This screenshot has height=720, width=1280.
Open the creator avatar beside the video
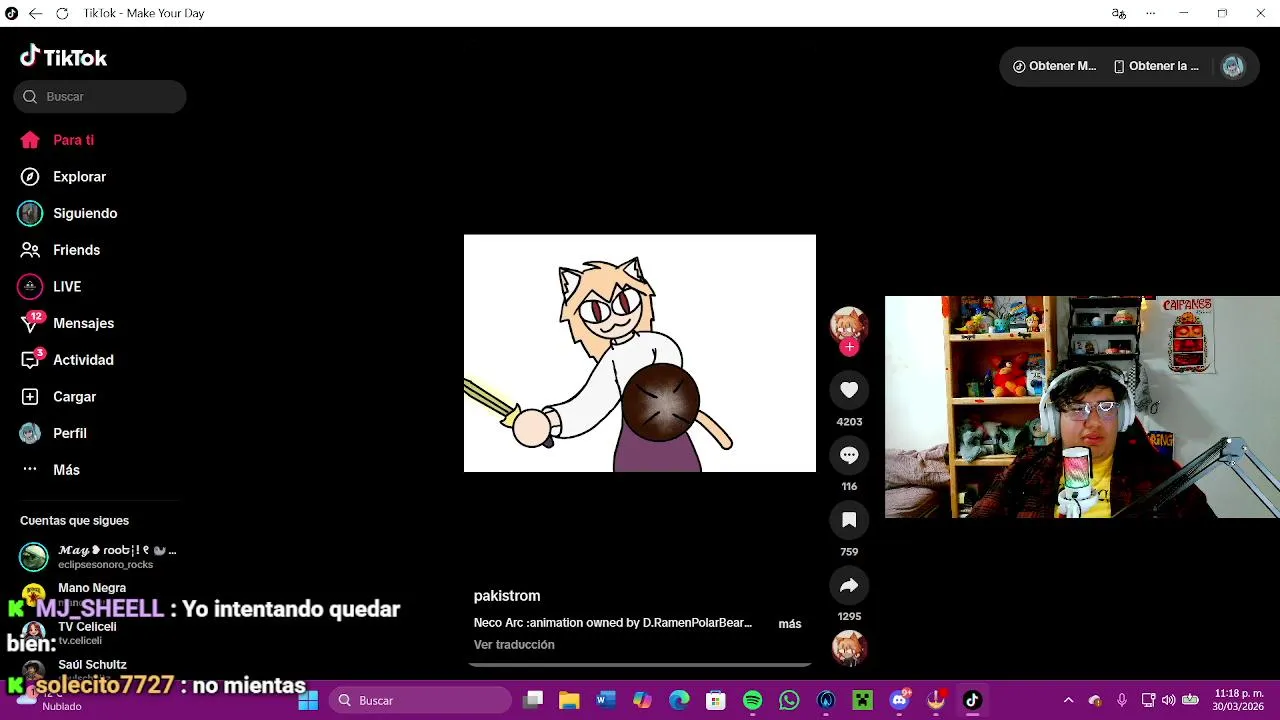point(849,324)
